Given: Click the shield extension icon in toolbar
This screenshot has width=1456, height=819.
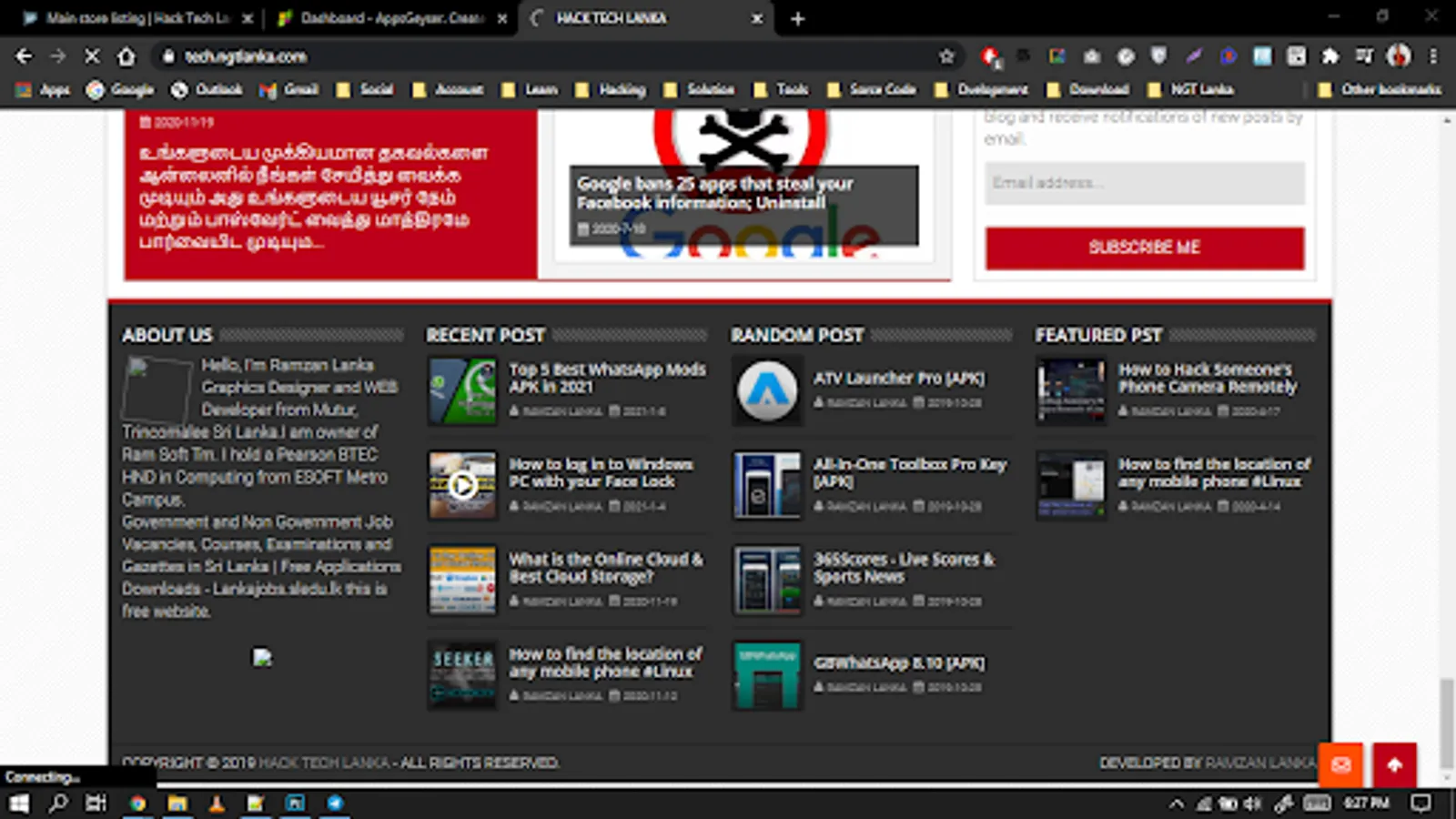Looking at the screenshot, I should 1158,56.
